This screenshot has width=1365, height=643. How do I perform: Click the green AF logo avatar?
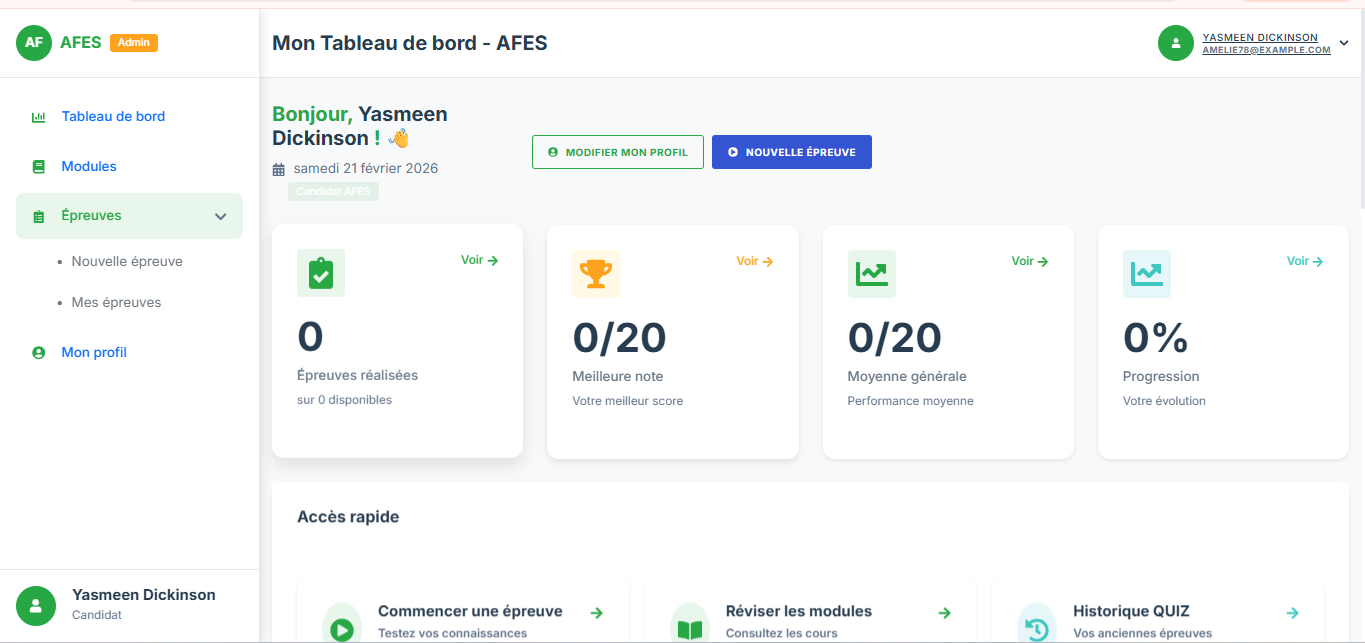[x=34, y=43]
